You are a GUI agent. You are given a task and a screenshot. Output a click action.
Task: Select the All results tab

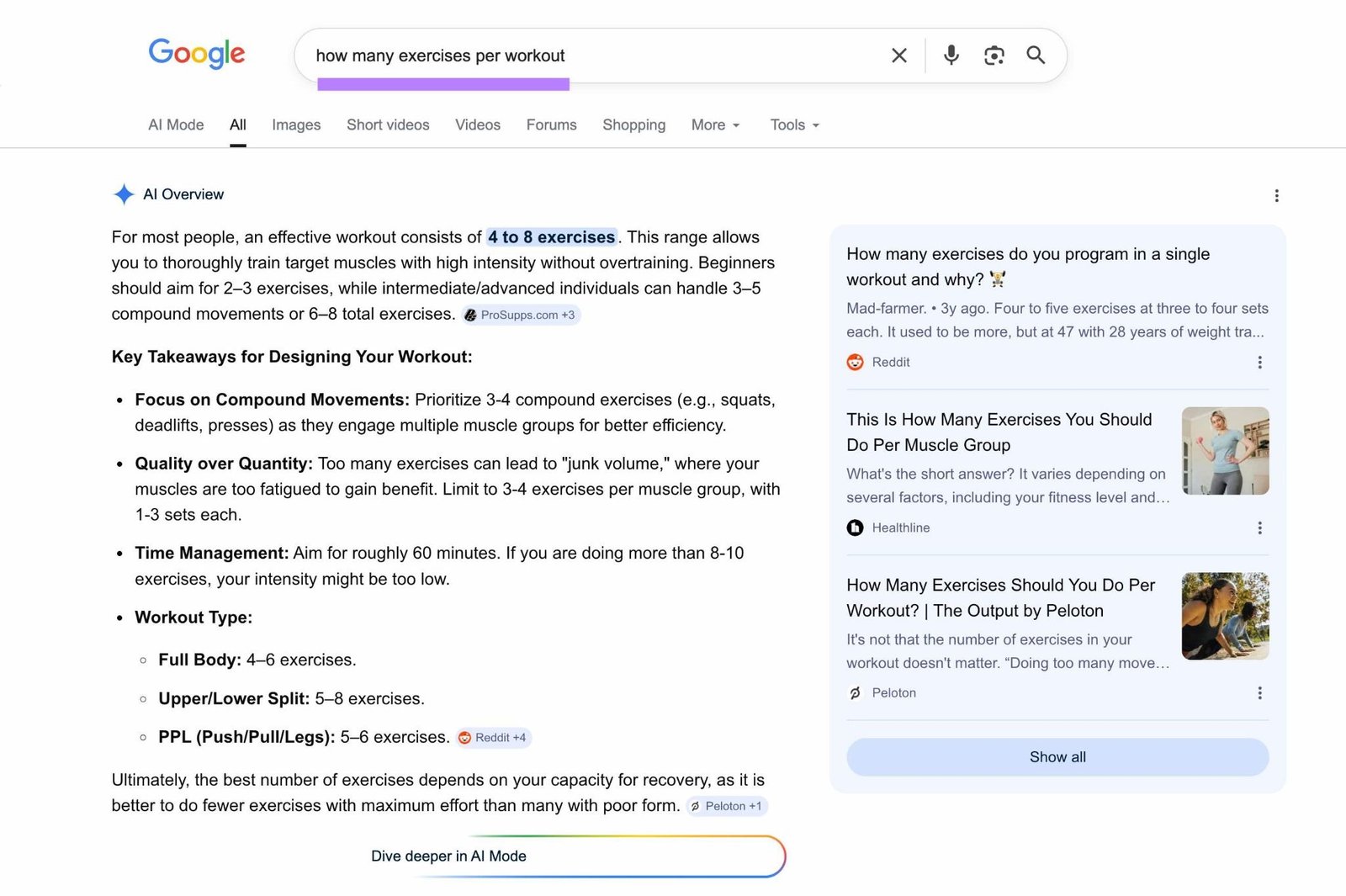coord(238,125)
